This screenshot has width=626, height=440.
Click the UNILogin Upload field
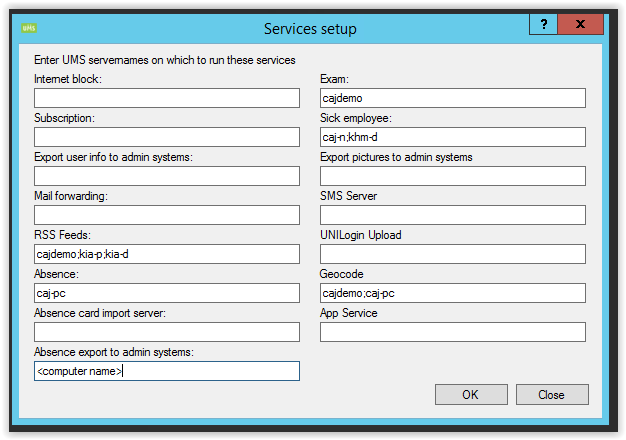pyautogui.click(x=452, y=254)
